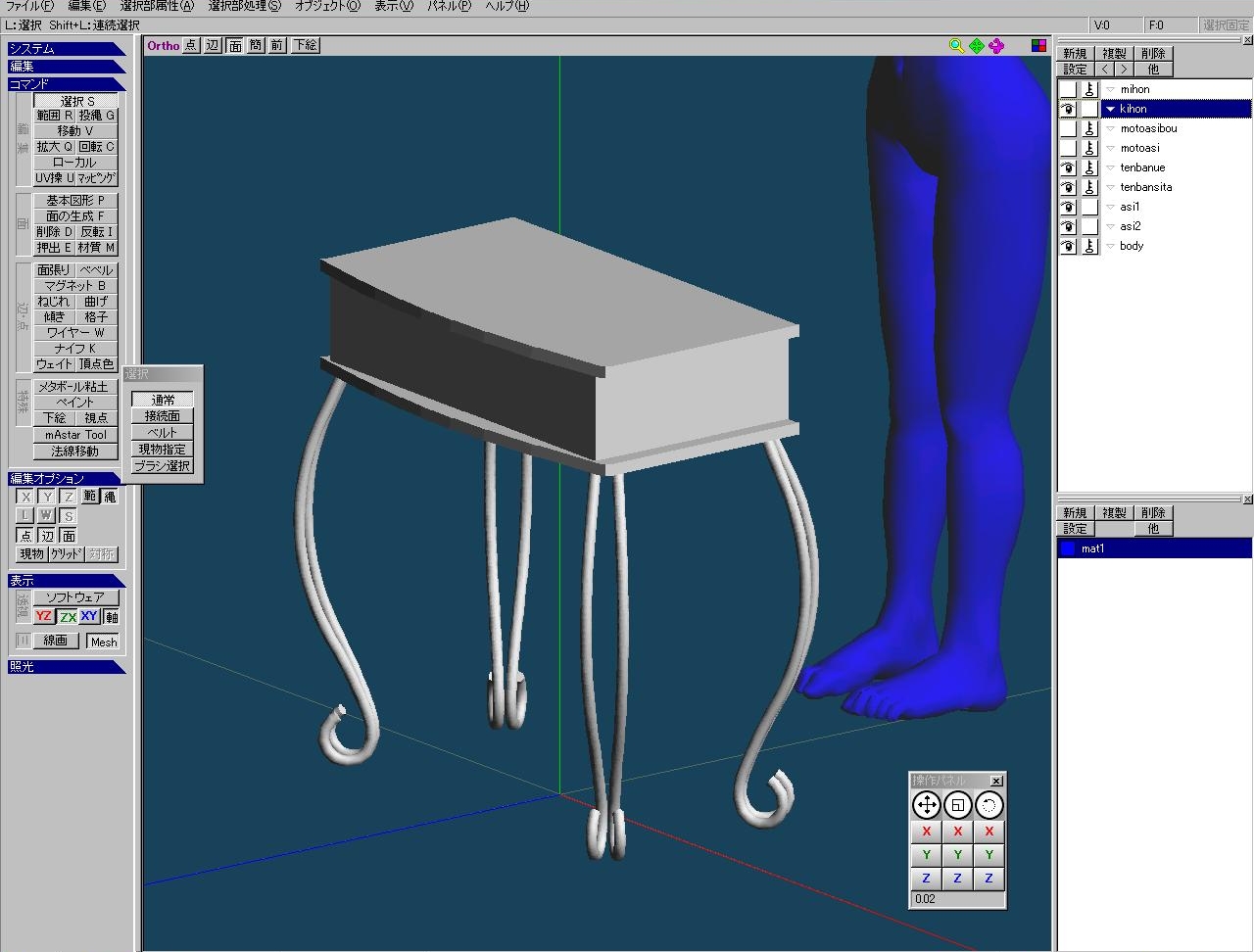Choose ブラシ選択 in the selection popup

click(x=163, y=466)
